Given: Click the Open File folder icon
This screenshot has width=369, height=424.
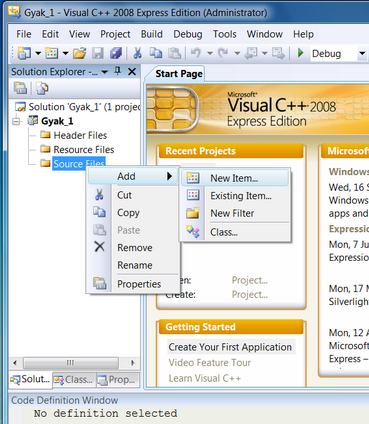Looking at the screenshot, I should (x=80, y=53).
